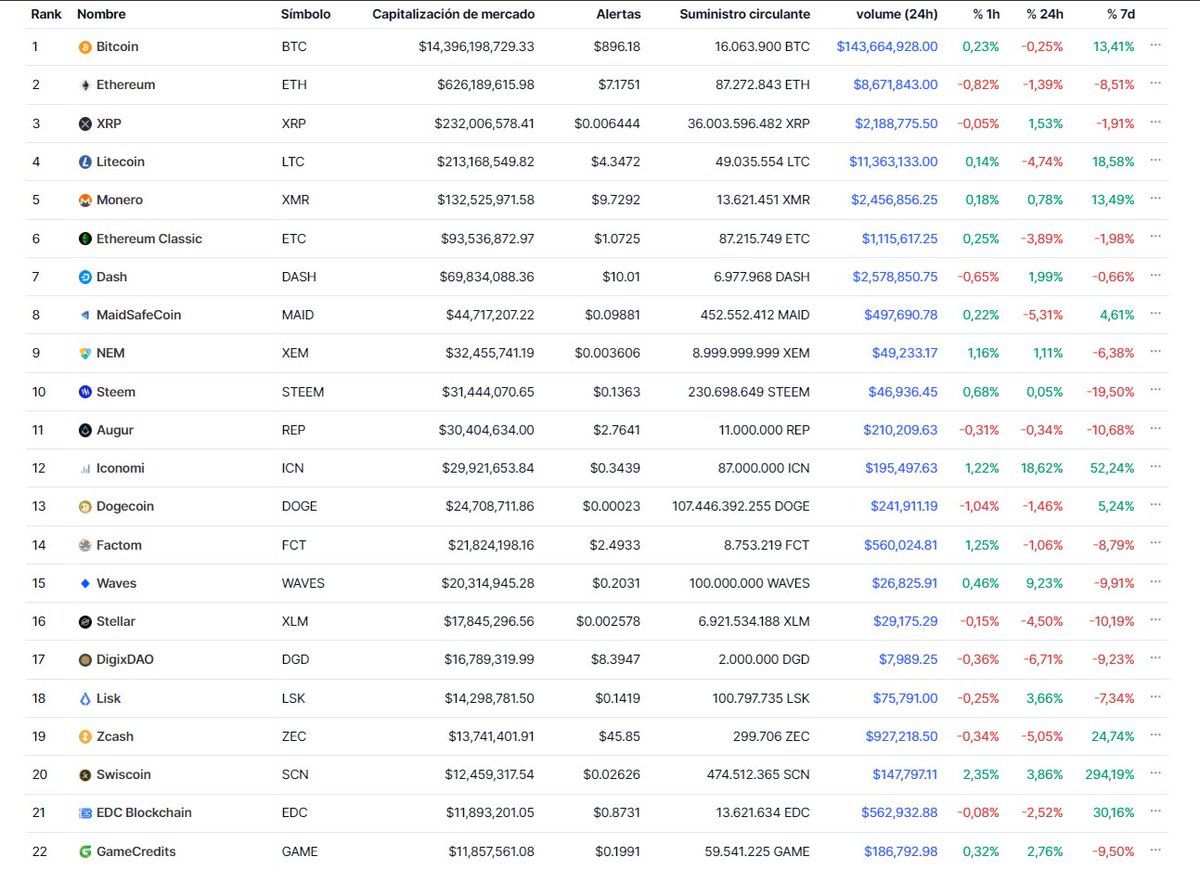Open the more options menu for Ethereum row
The height and width of the screenshot is (870, 1200).
pos(1156,84)
